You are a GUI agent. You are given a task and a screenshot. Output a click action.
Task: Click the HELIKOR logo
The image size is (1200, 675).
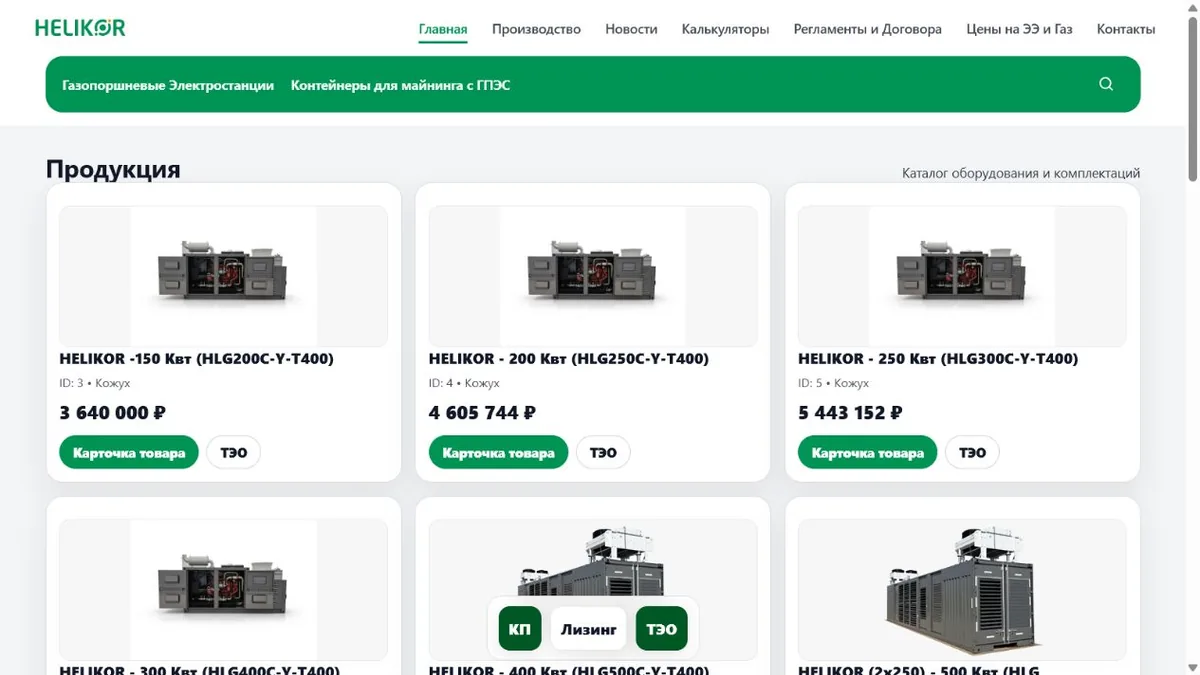[x=80, y=28]
